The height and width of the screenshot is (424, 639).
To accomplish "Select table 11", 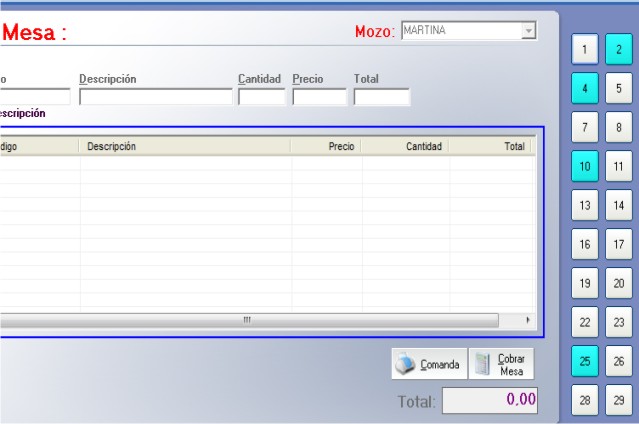I will [619, 166].
